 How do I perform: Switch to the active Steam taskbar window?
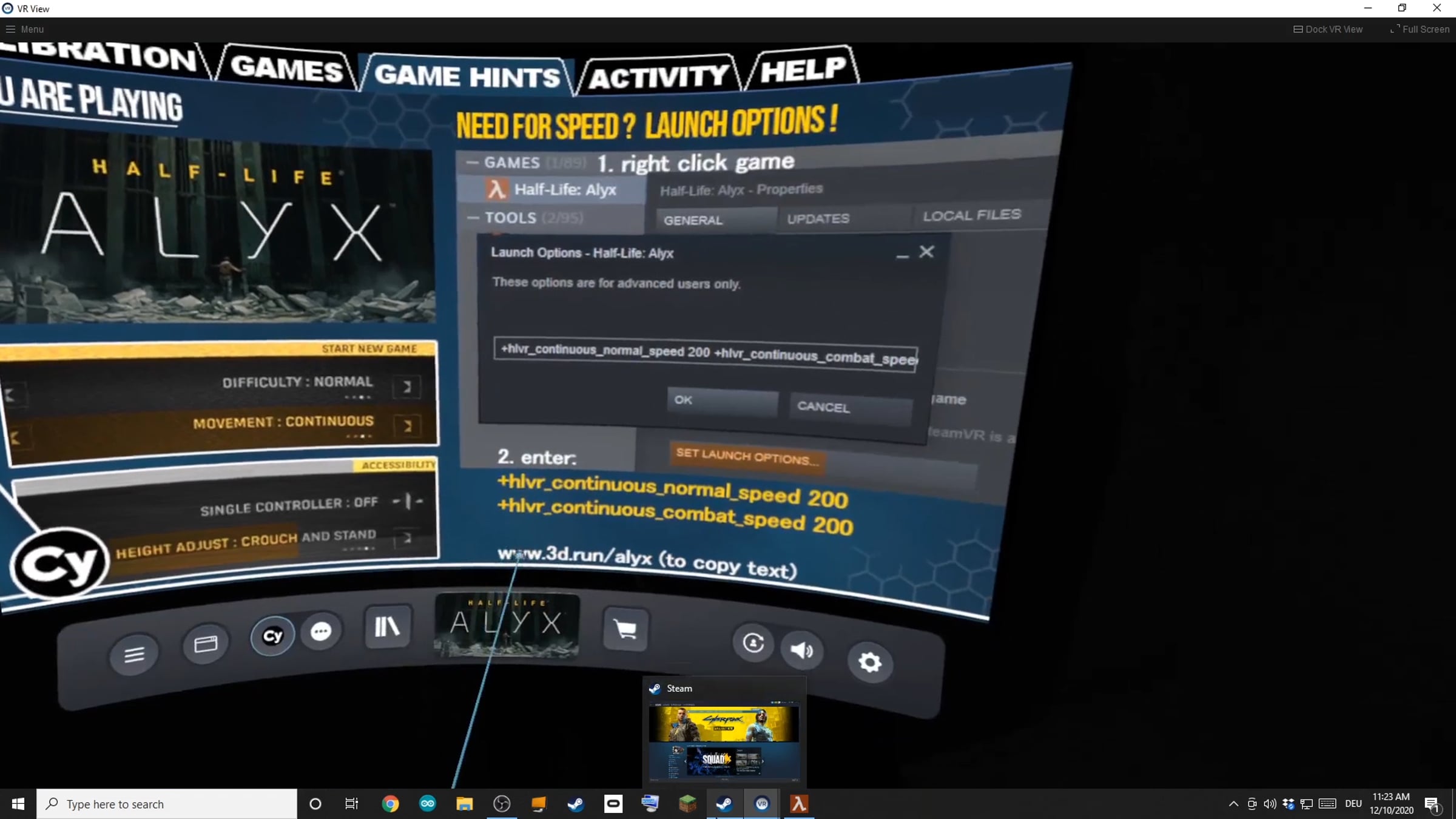coord(724,804)
